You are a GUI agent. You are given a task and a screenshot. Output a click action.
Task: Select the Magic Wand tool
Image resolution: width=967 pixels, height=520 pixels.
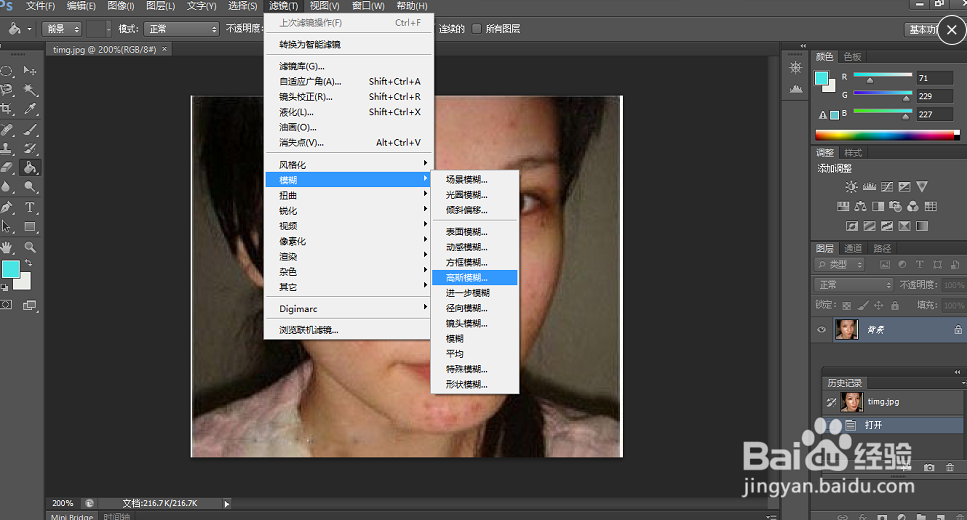tap(30, 90)
